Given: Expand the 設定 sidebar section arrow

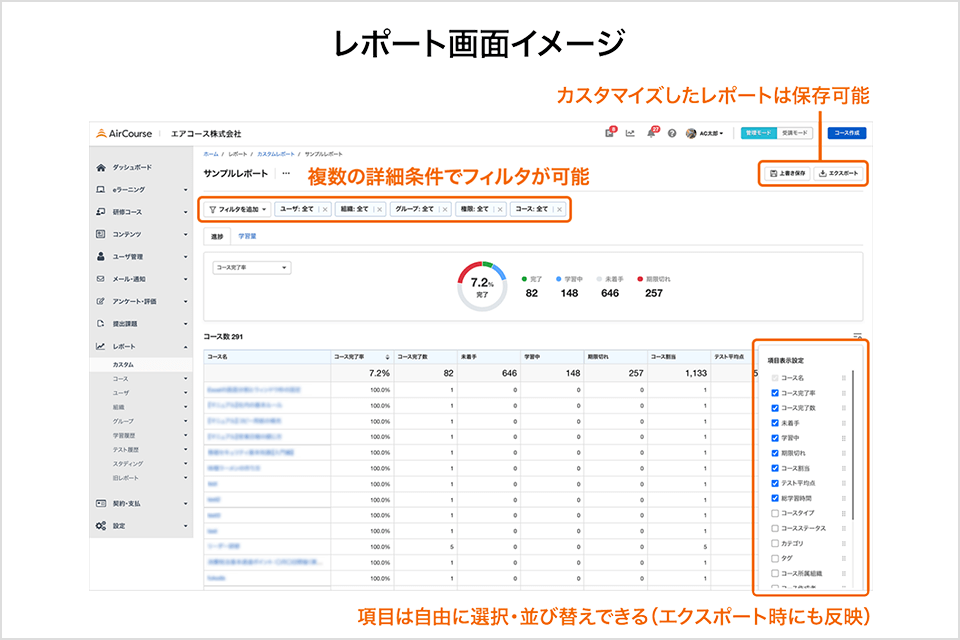Looking at the screenshot, I should click(x=186, y=526).
